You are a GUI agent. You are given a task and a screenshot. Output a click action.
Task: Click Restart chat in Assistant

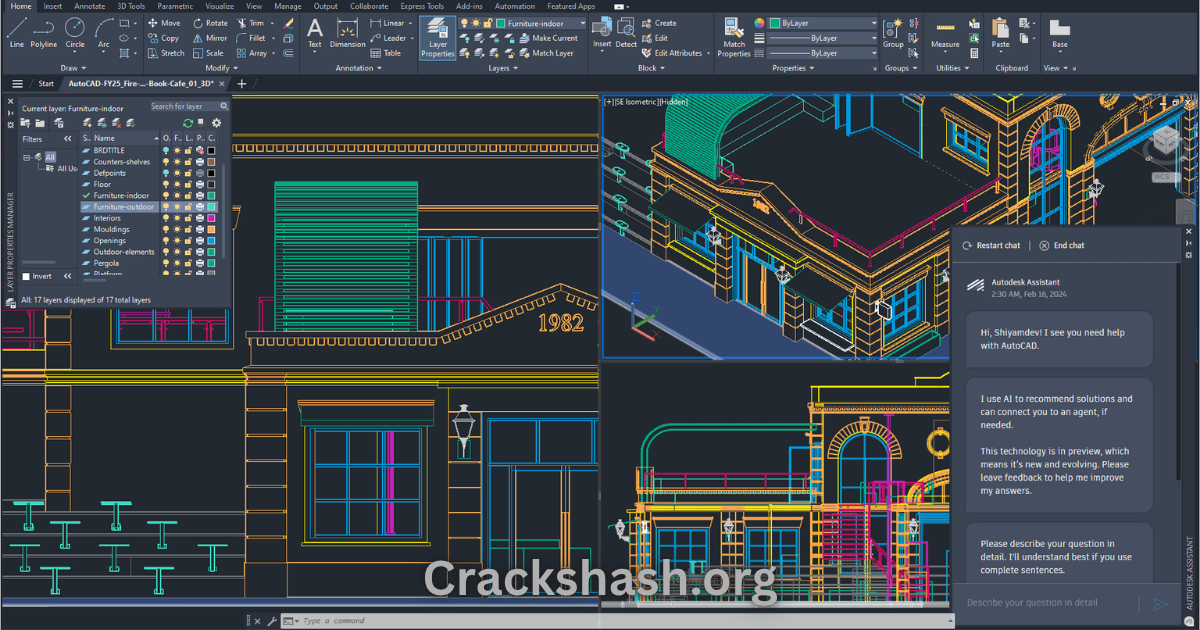click(x=990, y=245)
